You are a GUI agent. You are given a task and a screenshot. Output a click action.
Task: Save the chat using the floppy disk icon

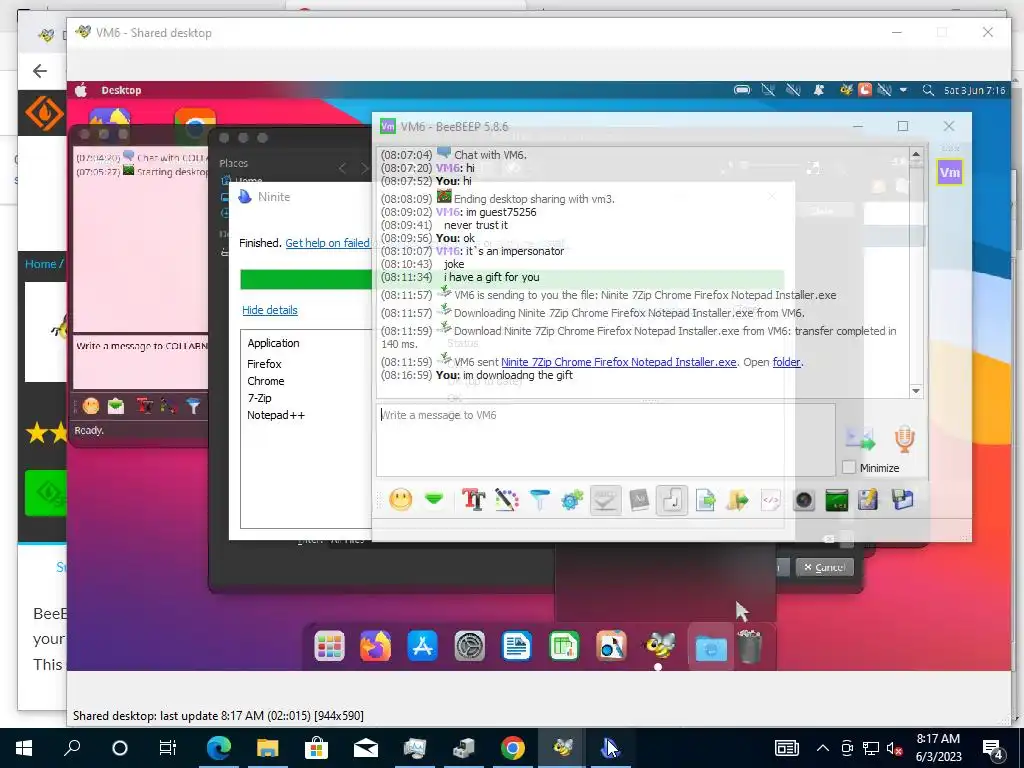click(903, 500)
